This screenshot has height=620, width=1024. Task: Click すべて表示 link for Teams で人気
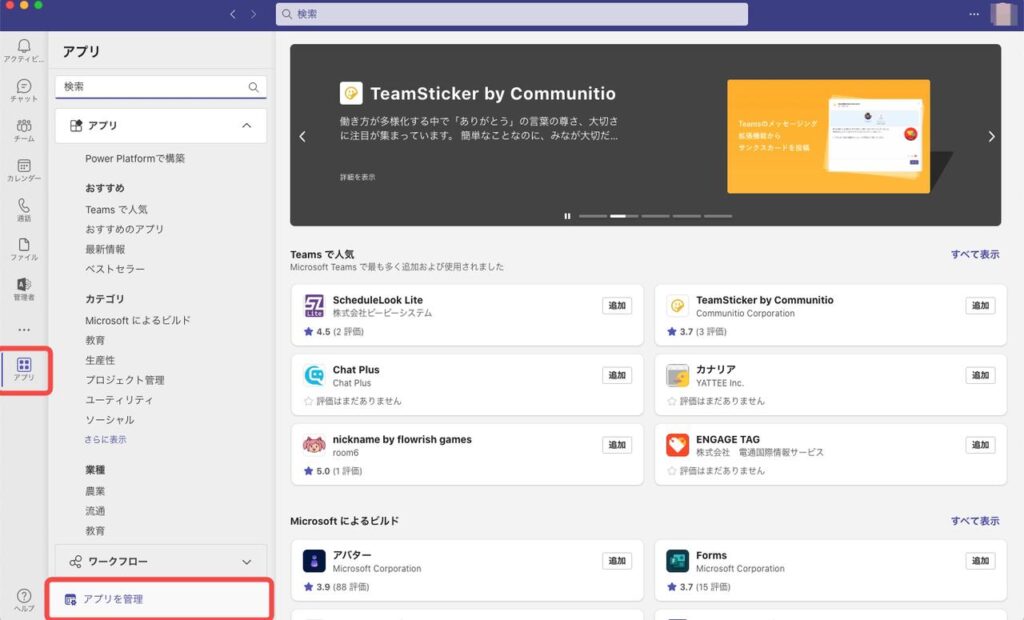pyautogui.click(x=974, y=255)
